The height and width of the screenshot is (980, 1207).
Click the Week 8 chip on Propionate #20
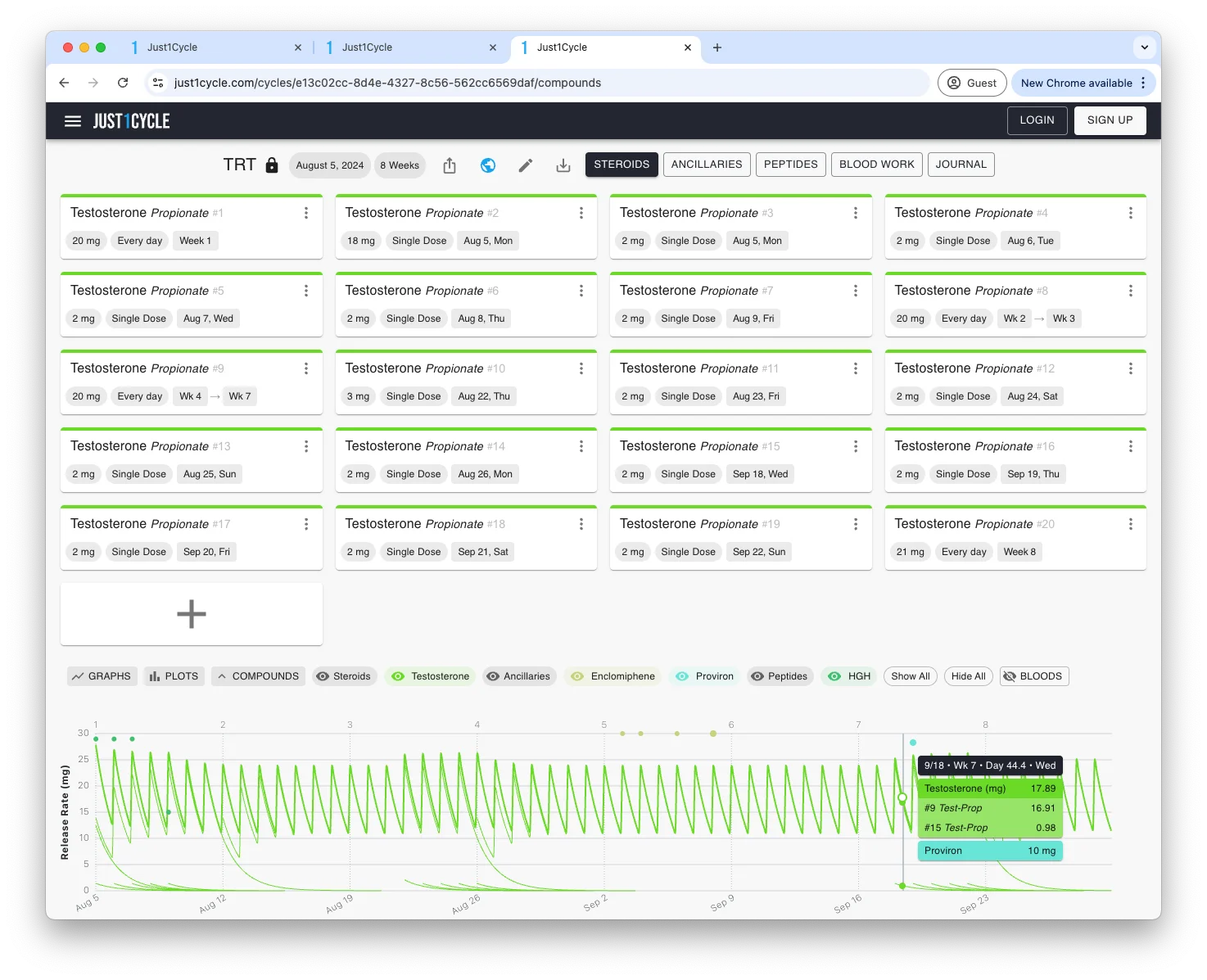click(x=1019, y=552)
